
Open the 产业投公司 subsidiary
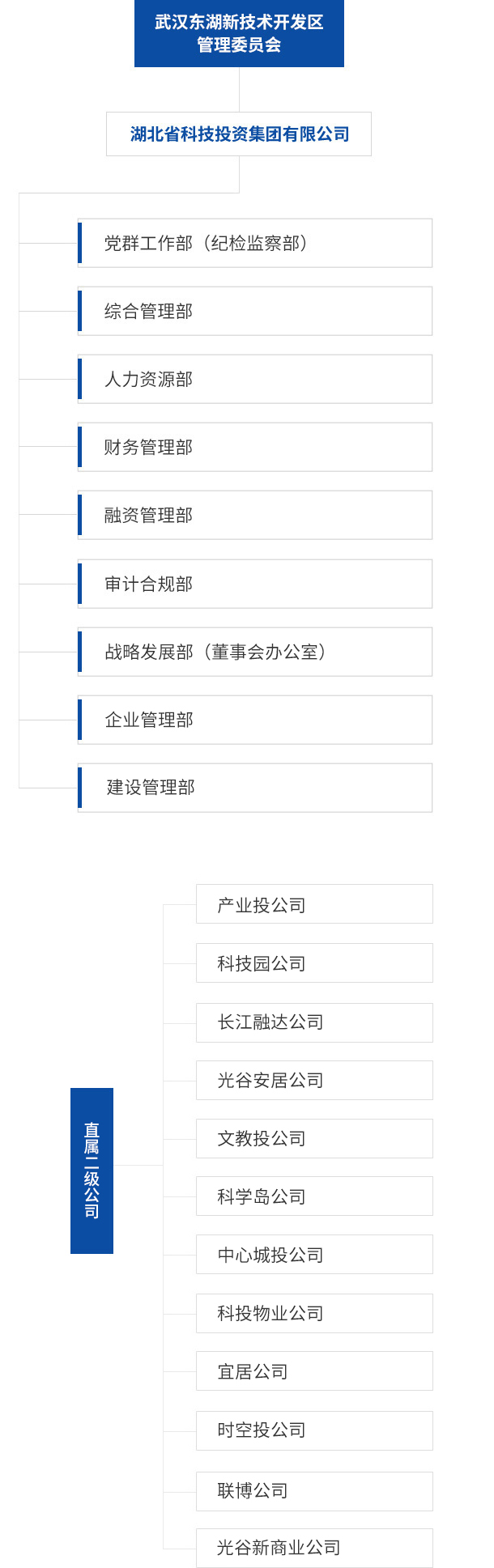pyautogui.click(x=314, y=904)
